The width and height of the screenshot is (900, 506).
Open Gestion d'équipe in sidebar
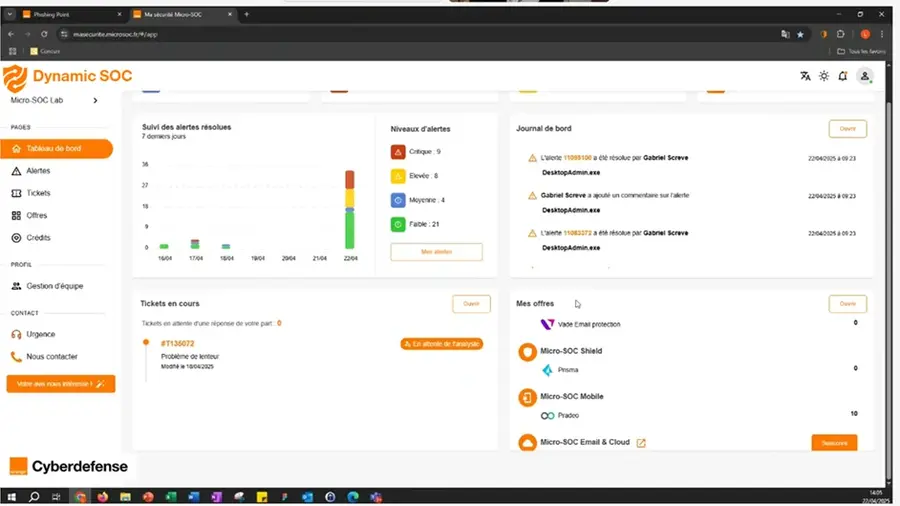point(54,286)
